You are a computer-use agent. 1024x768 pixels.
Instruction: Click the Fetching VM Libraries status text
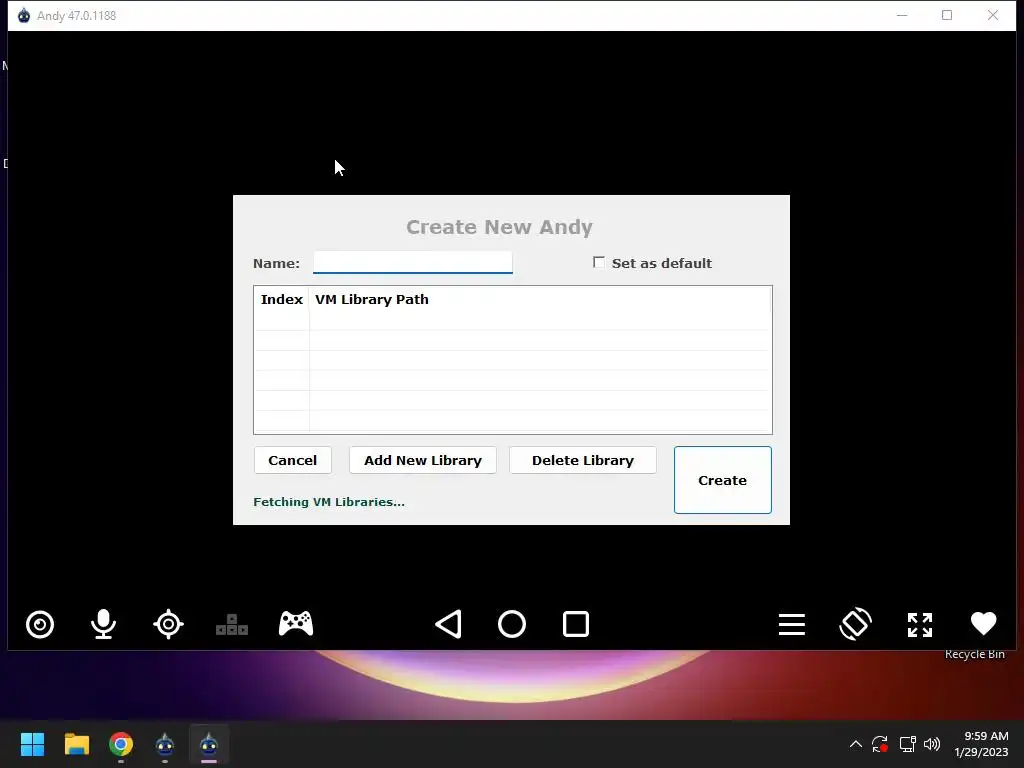click(328, 502)
